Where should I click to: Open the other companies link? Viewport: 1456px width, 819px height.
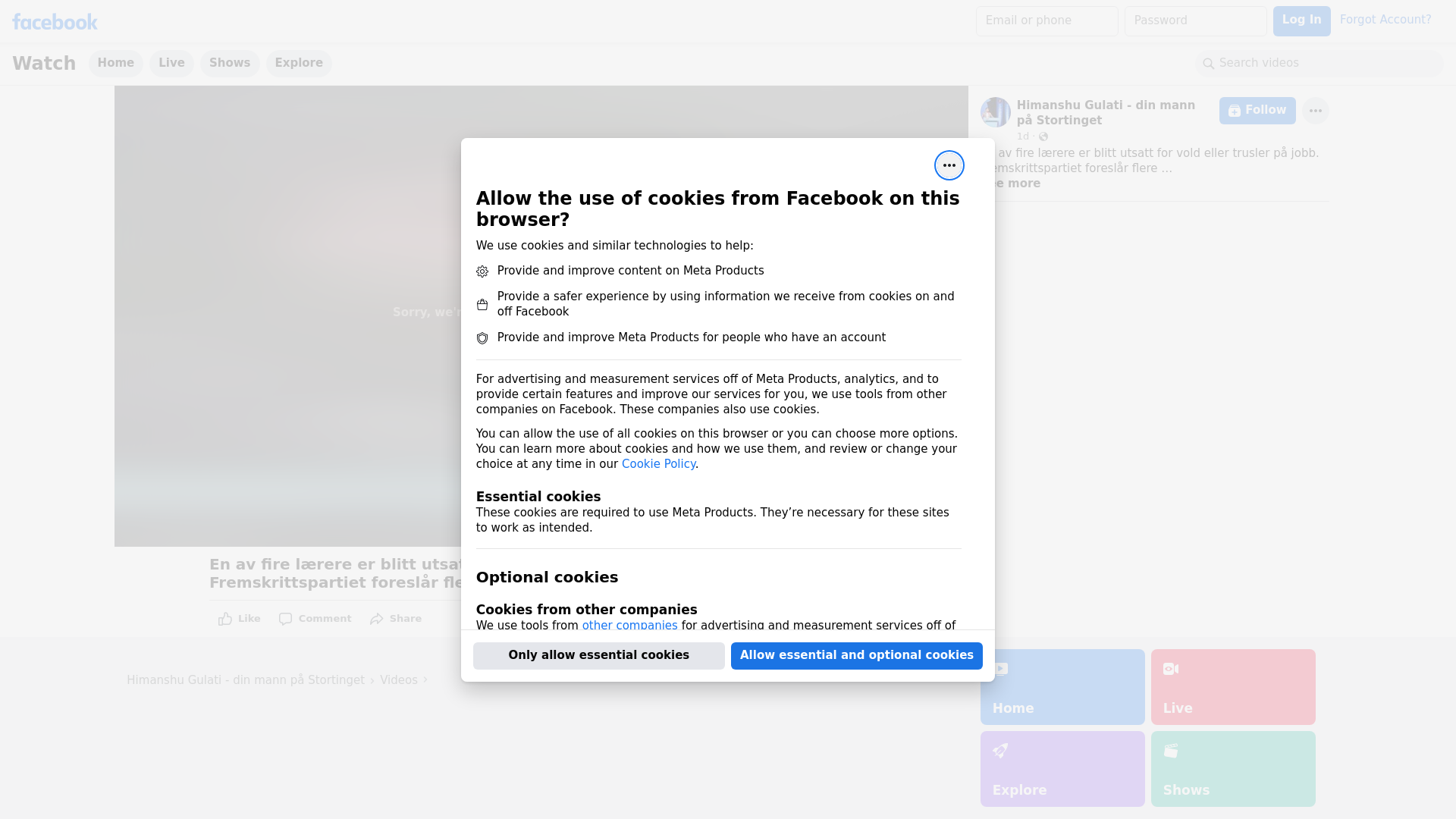(629, 625)
